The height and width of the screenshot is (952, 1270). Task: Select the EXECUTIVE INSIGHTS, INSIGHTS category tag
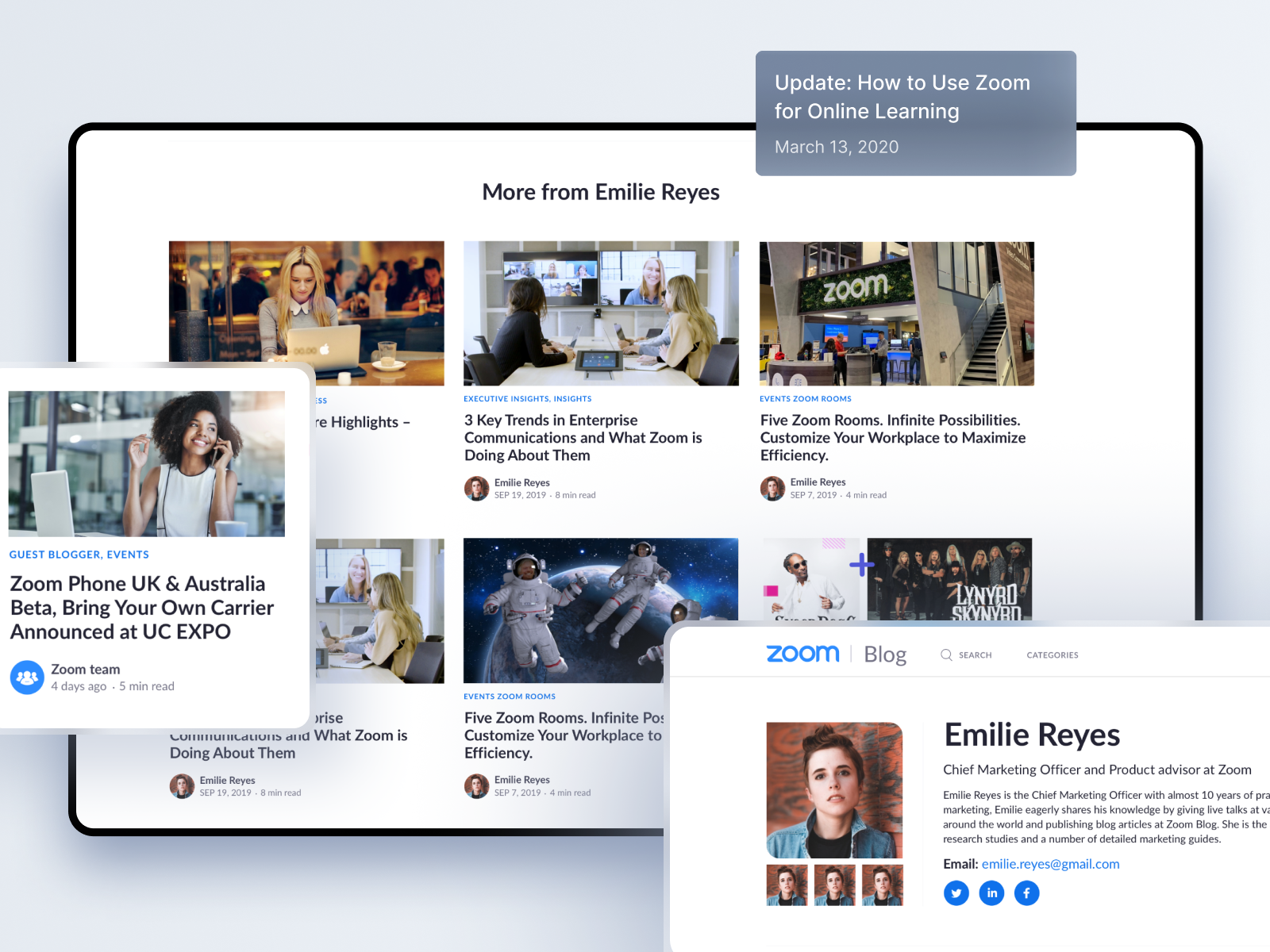pos(527,398)
